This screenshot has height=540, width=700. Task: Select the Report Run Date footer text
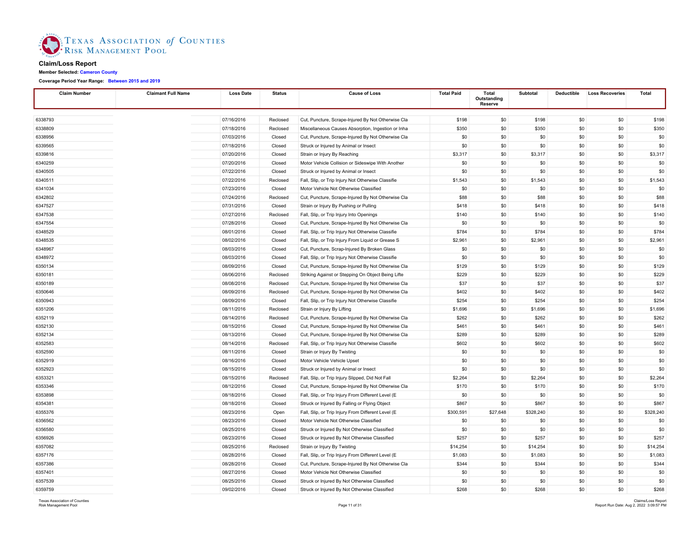(x=630, y=505)
